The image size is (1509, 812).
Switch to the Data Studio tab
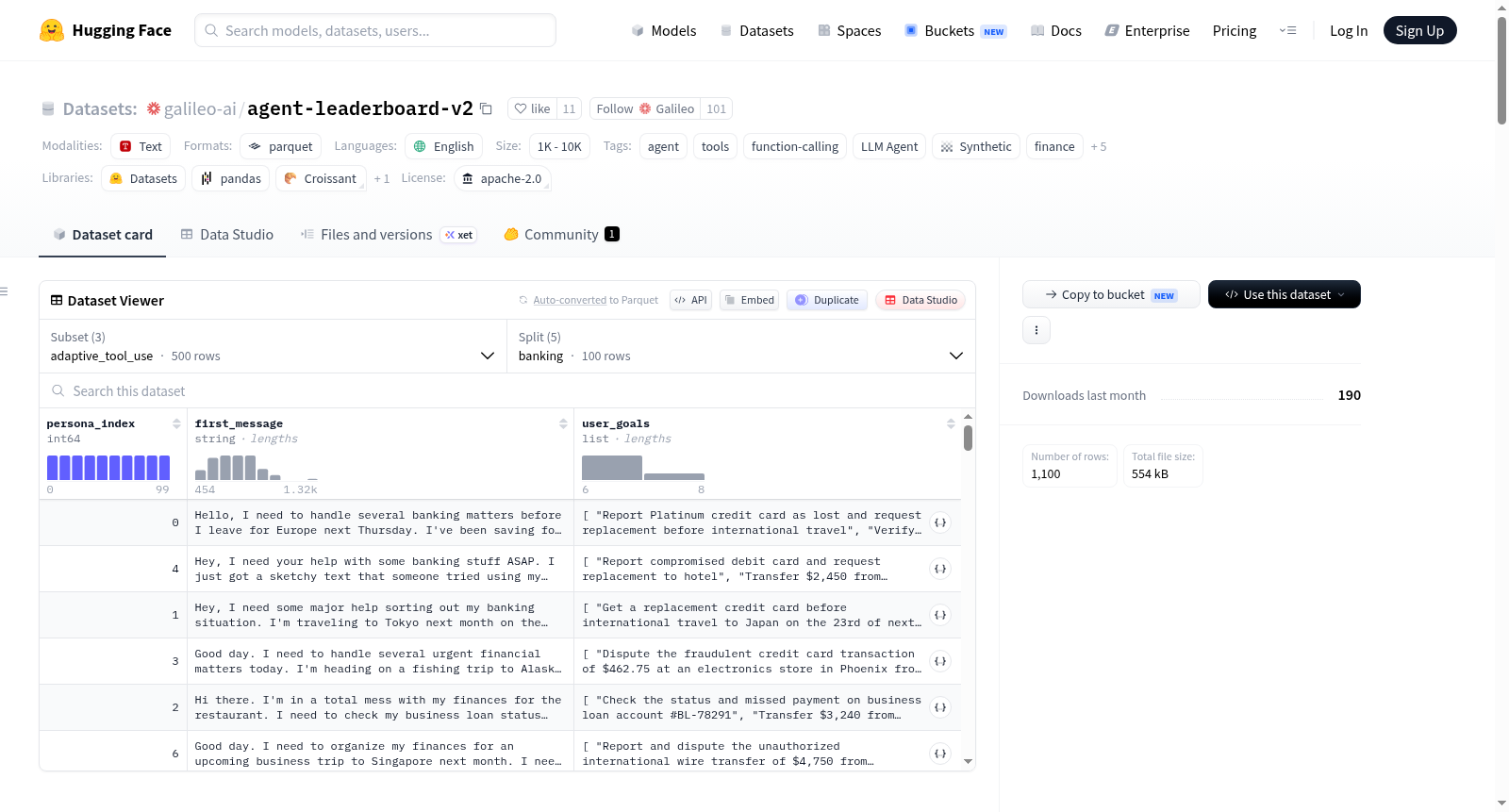227,234
